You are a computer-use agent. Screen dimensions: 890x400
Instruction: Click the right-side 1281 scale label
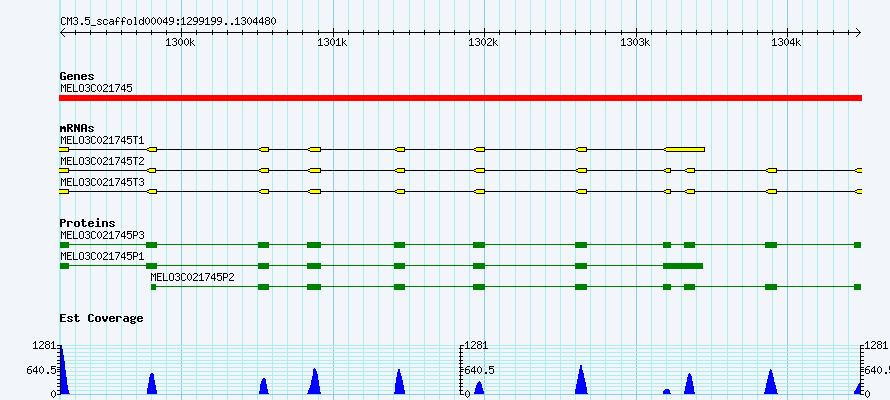point(875,346)
